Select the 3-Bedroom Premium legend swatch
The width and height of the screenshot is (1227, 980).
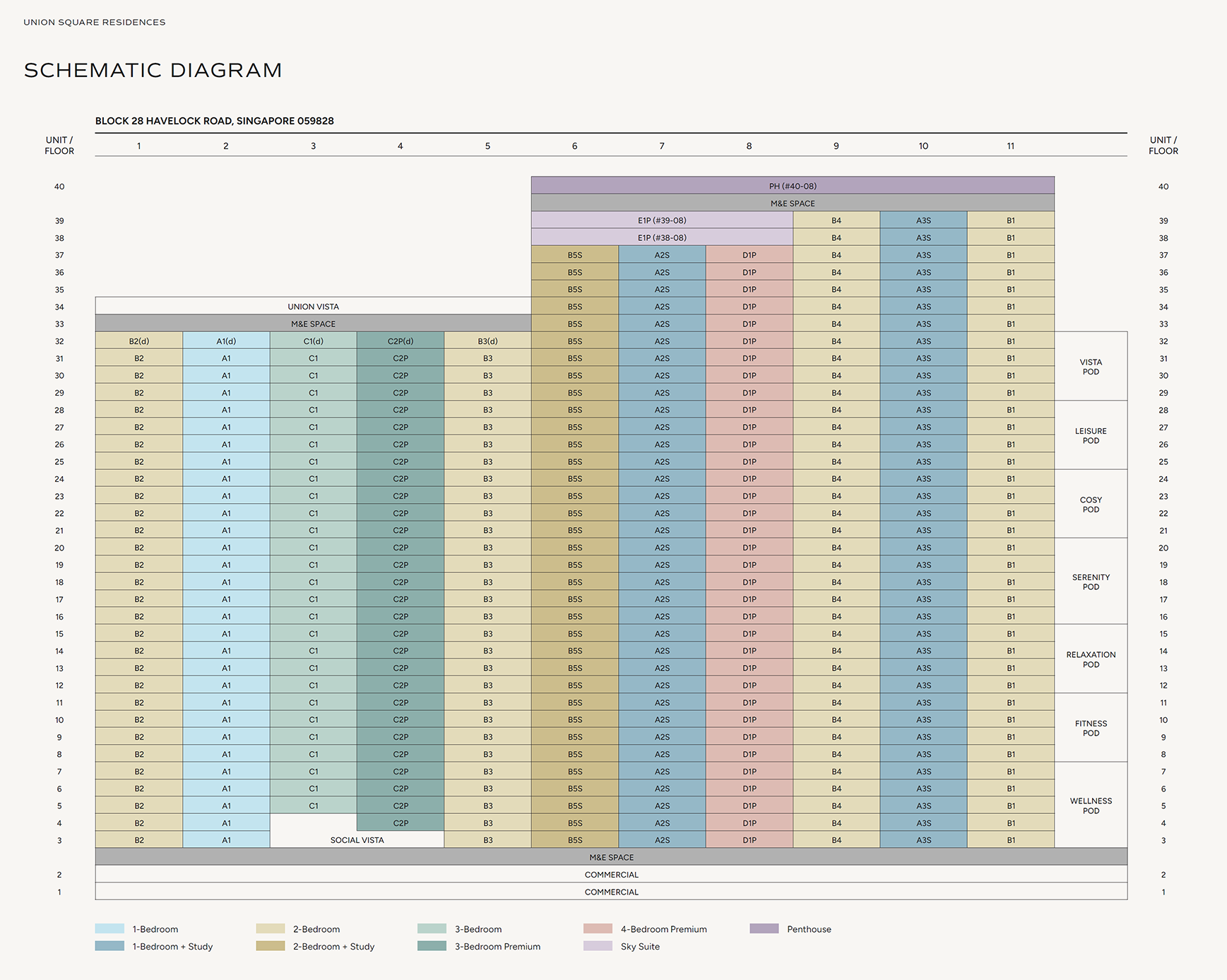(x=432, y=946)
